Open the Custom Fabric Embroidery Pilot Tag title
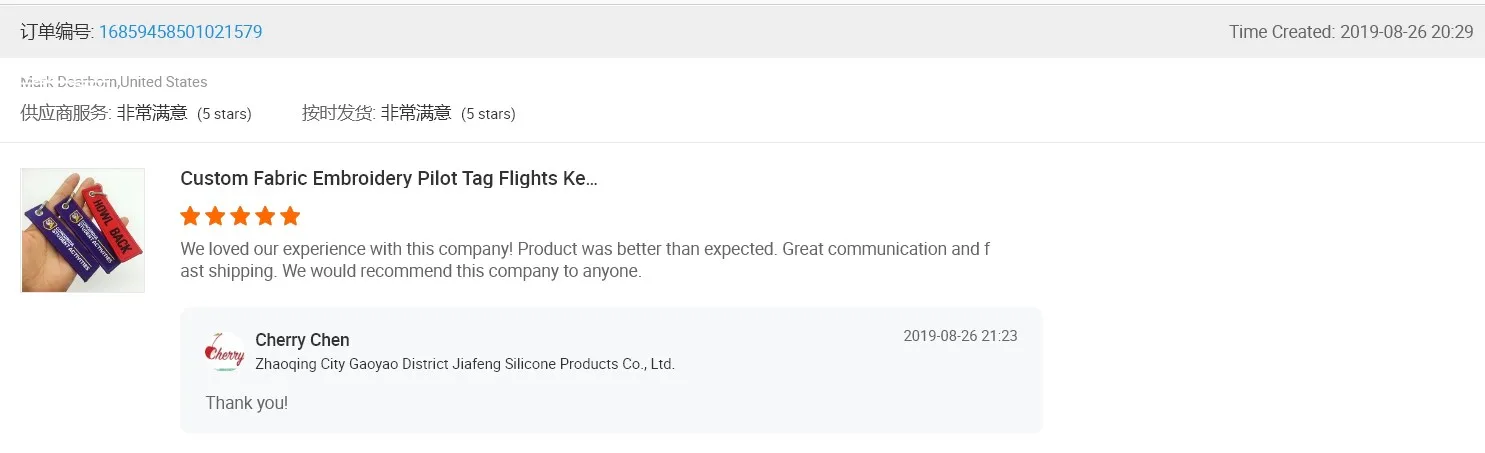 388,179
